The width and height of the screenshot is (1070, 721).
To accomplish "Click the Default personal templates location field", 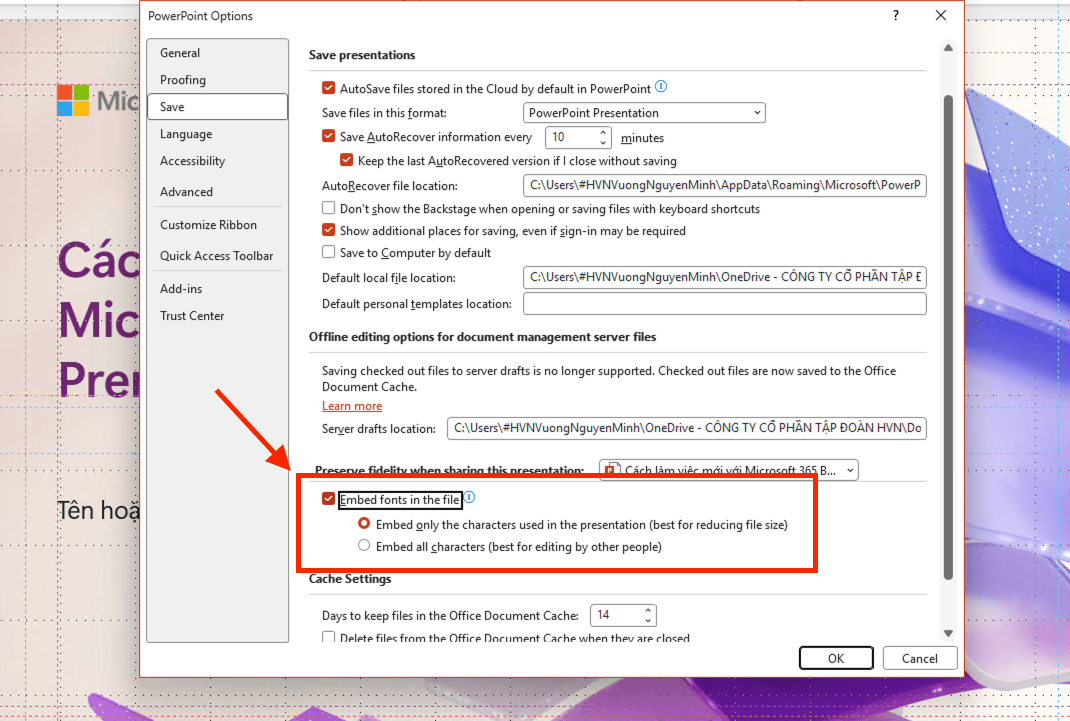I will pyautogui.click(x=725, y=304).
